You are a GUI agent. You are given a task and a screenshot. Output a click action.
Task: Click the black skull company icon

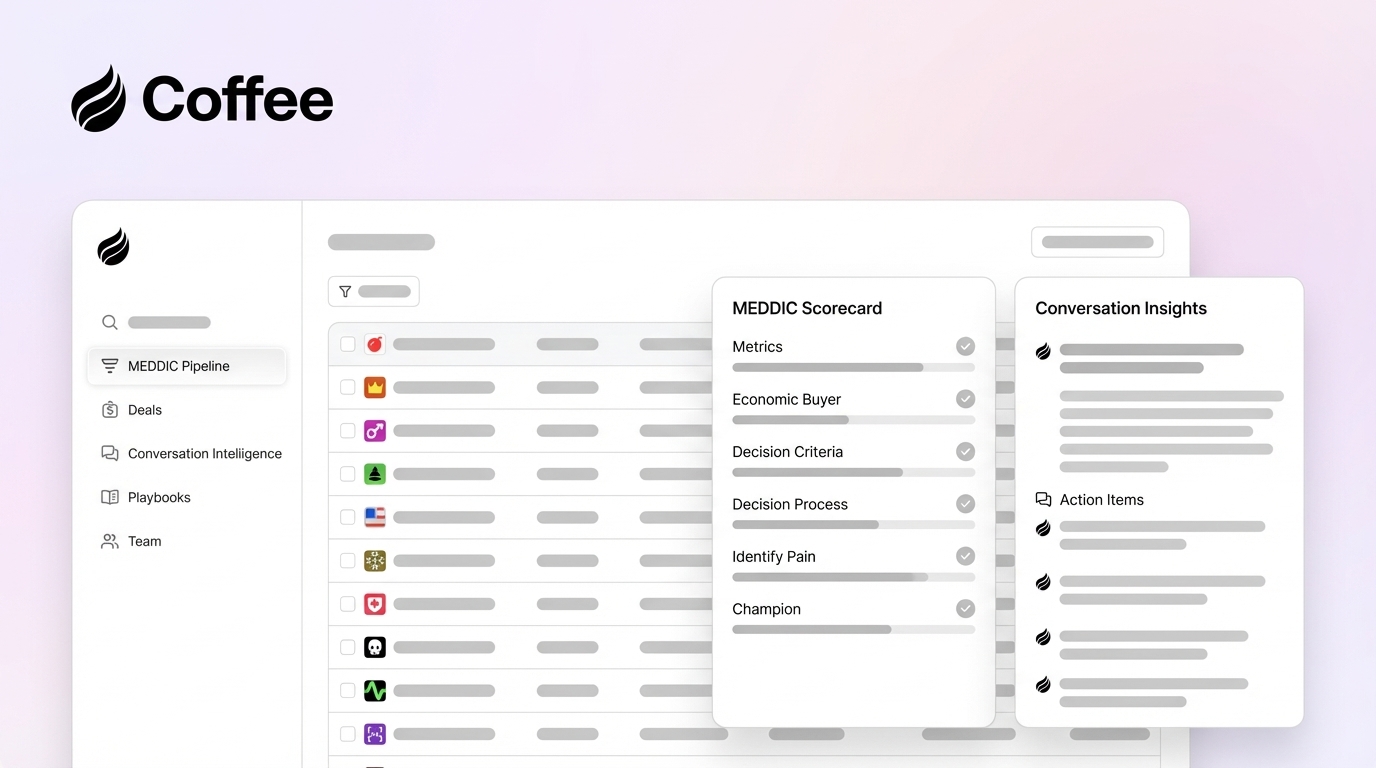[x=375, y=647]
